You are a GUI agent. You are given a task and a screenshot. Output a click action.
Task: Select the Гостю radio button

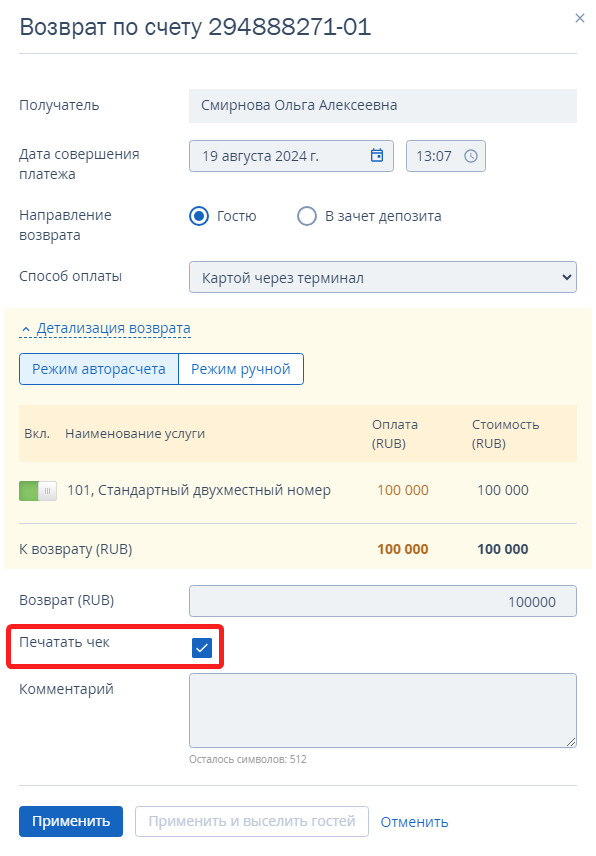click(199, 216)
